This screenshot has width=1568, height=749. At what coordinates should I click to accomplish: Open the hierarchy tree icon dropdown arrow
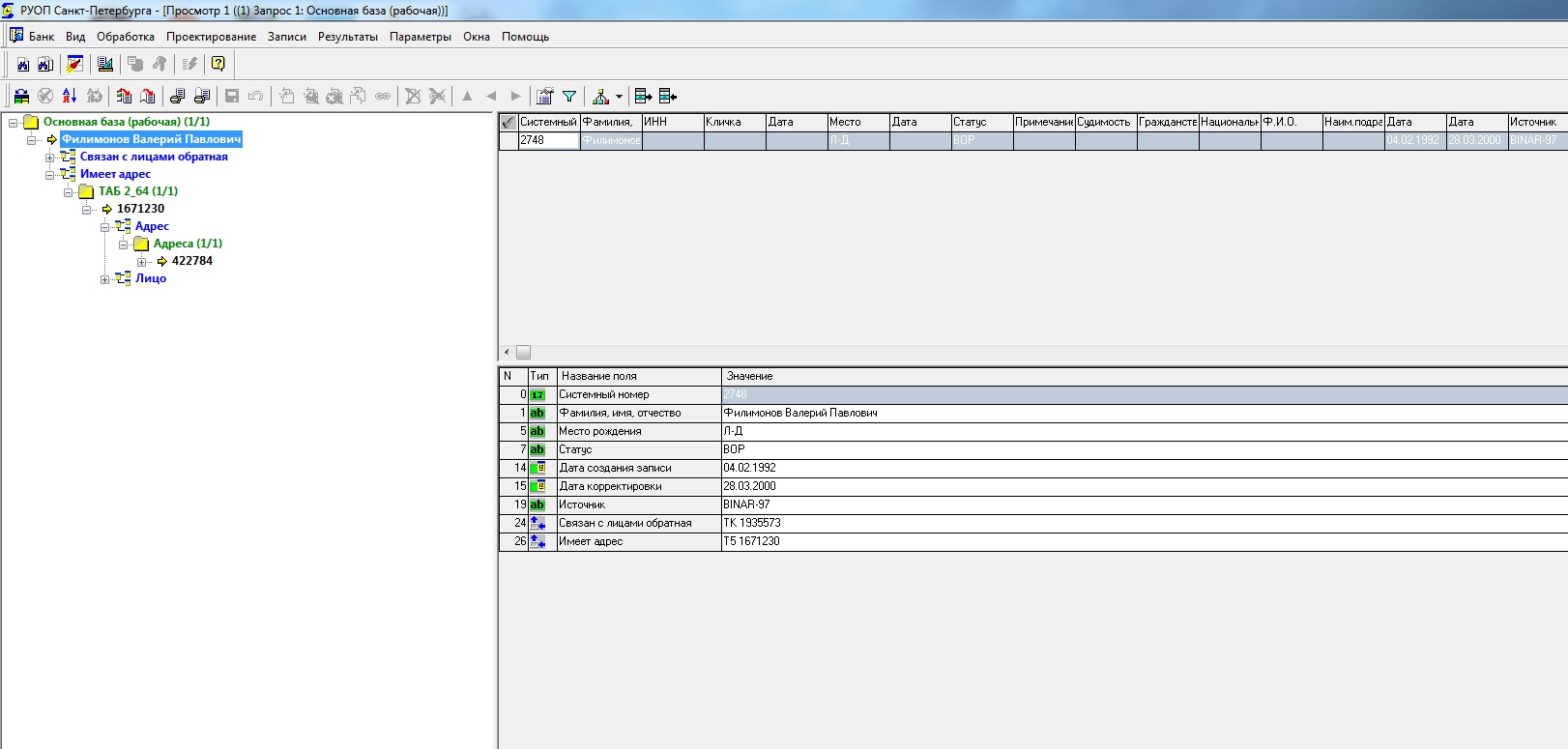pyautogui.click(x=619, y=97)
